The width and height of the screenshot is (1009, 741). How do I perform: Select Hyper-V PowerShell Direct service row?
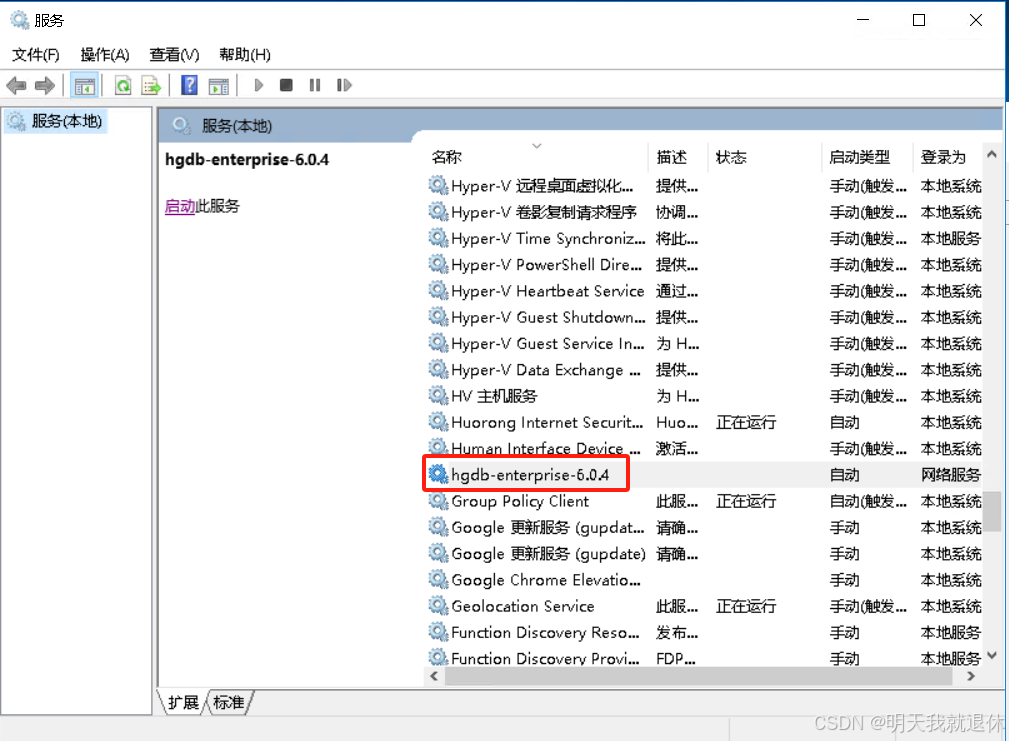[x=703, y=264]
